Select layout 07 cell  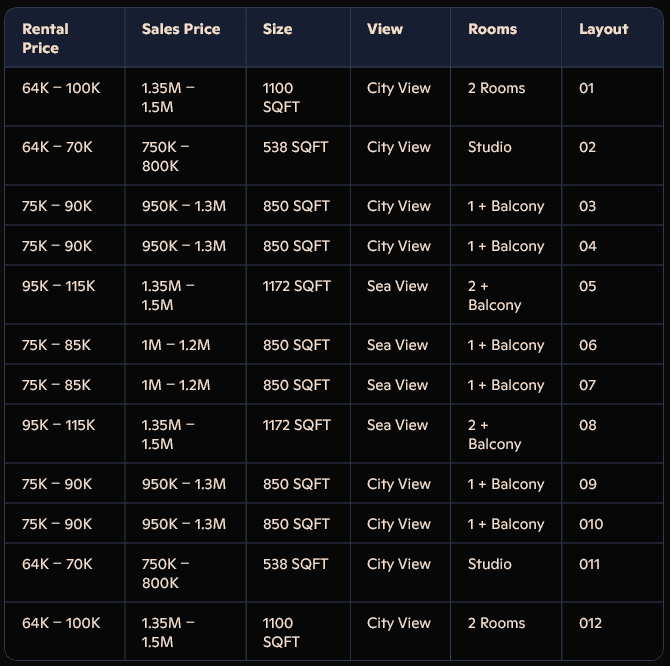coord(587,385)
